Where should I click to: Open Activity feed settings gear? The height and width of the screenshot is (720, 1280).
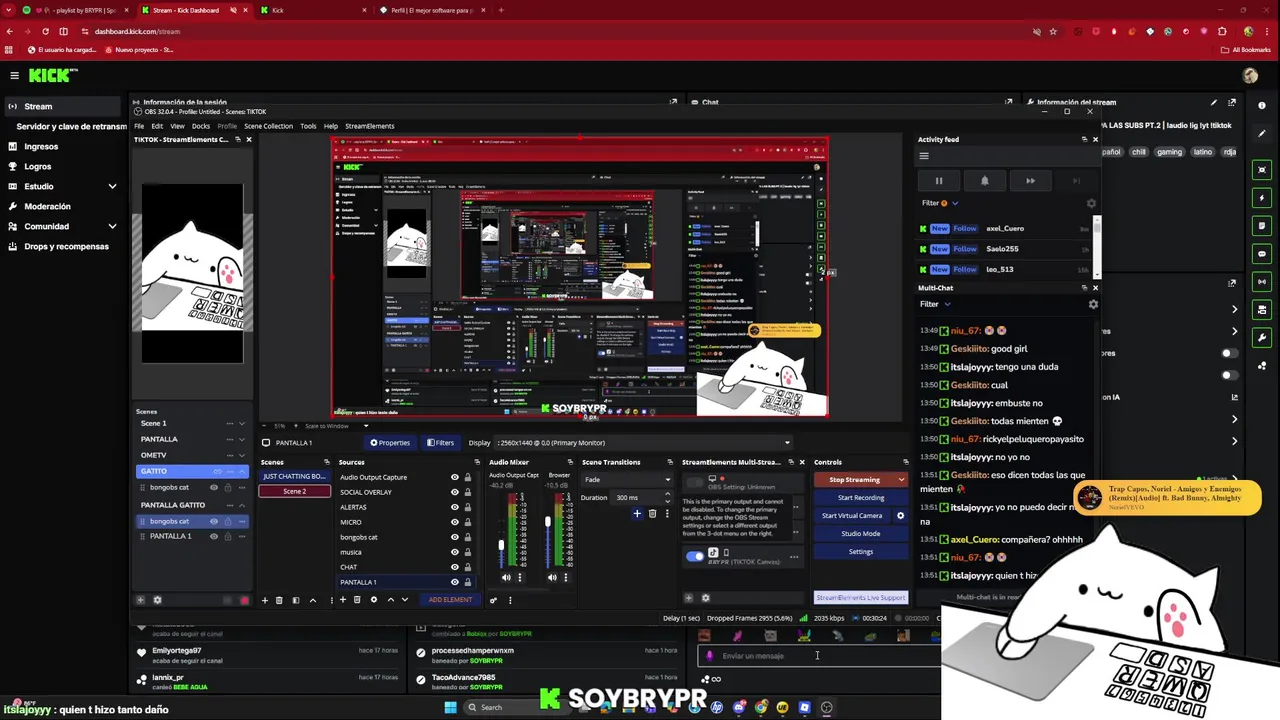1091,203
